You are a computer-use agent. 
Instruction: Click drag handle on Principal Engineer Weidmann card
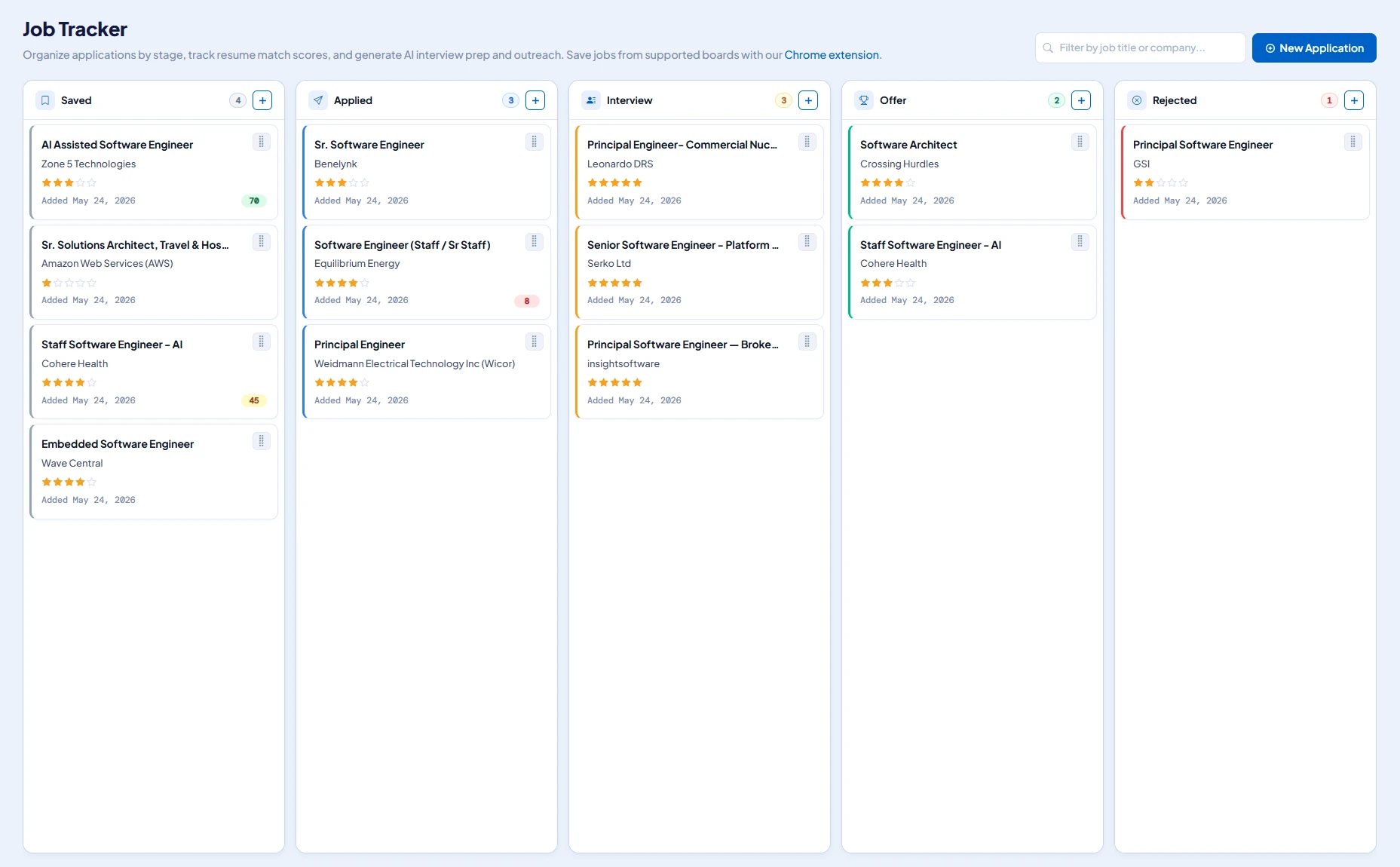click(x=535, y=342)
